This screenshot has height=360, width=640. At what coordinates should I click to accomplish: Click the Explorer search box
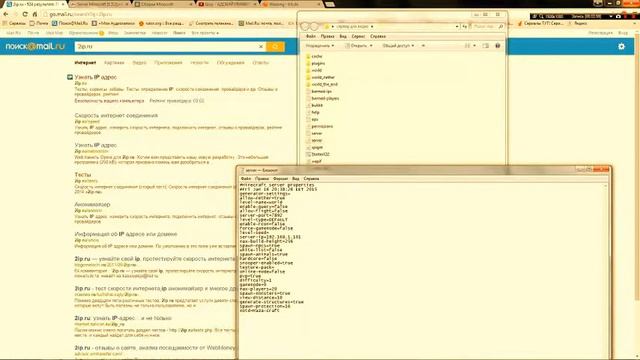(x=488, y=27)
